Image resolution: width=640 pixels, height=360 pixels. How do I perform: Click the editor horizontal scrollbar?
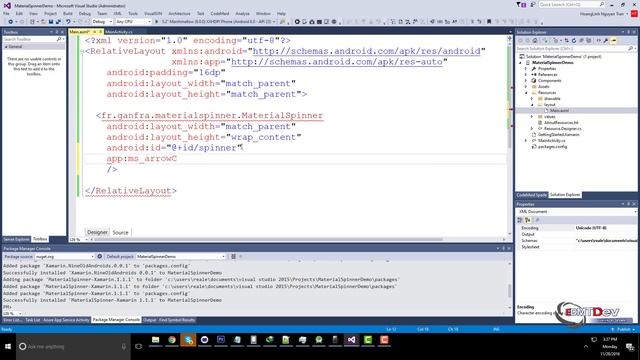pyautogui.click(x=267, y=240)
